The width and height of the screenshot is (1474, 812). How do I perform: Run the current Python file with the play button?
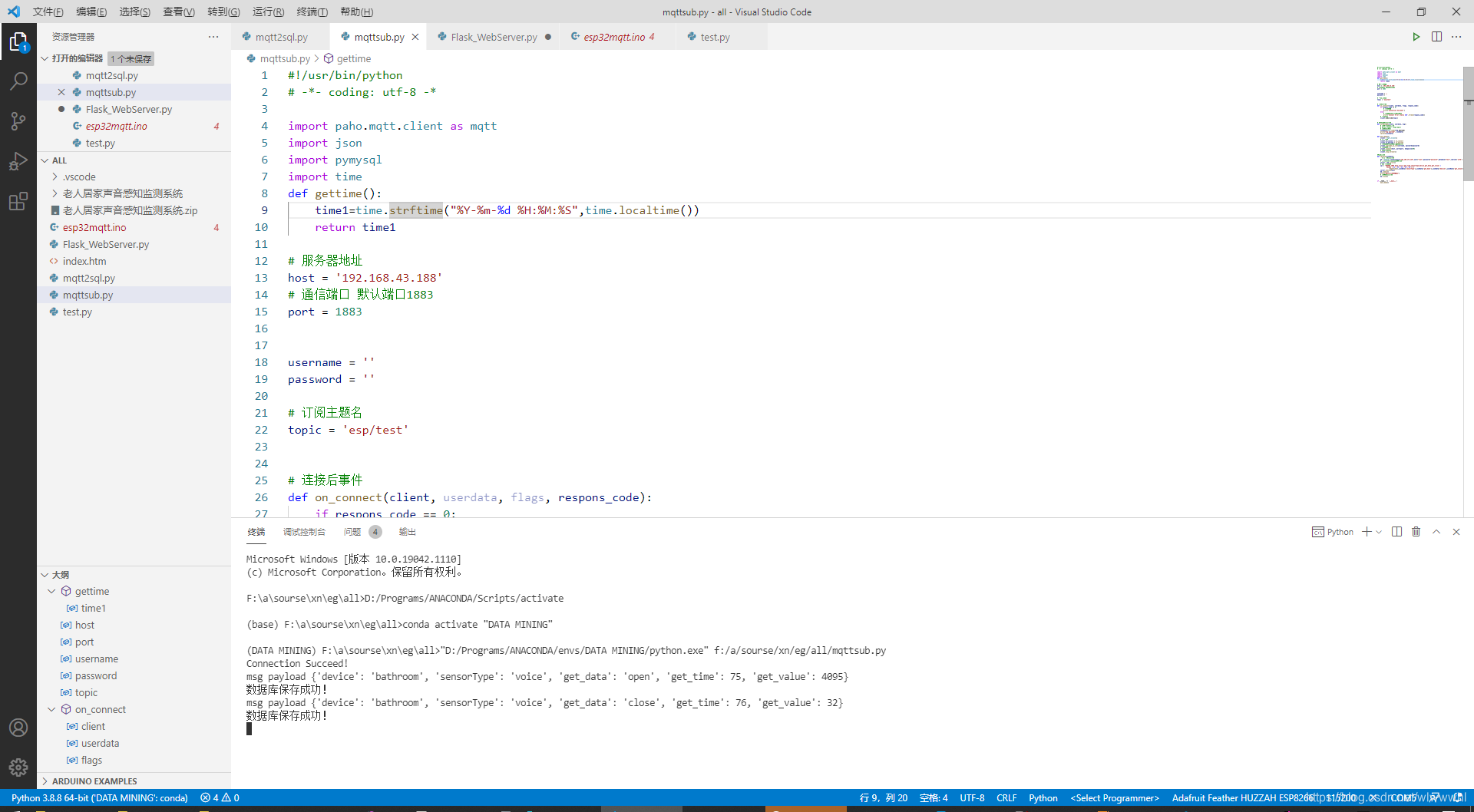point(1416,36)
